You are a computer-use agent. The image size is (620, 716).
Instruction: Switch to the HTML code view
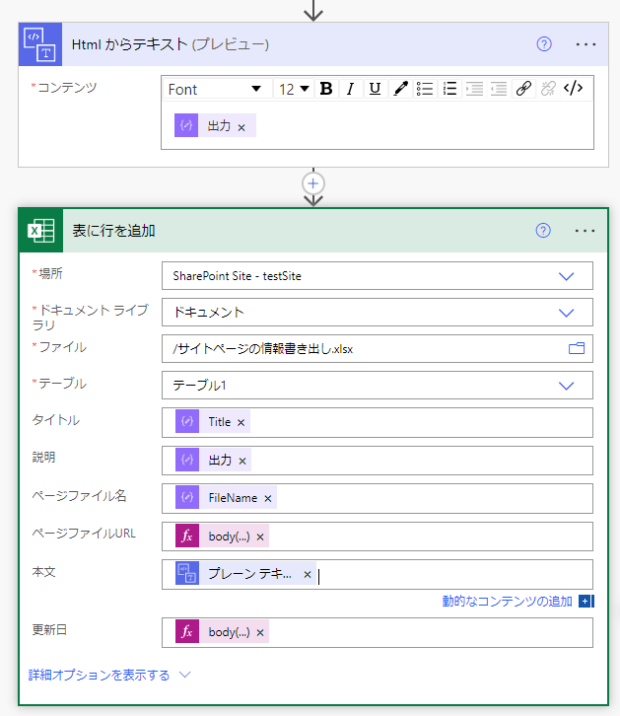pos(573,88)
